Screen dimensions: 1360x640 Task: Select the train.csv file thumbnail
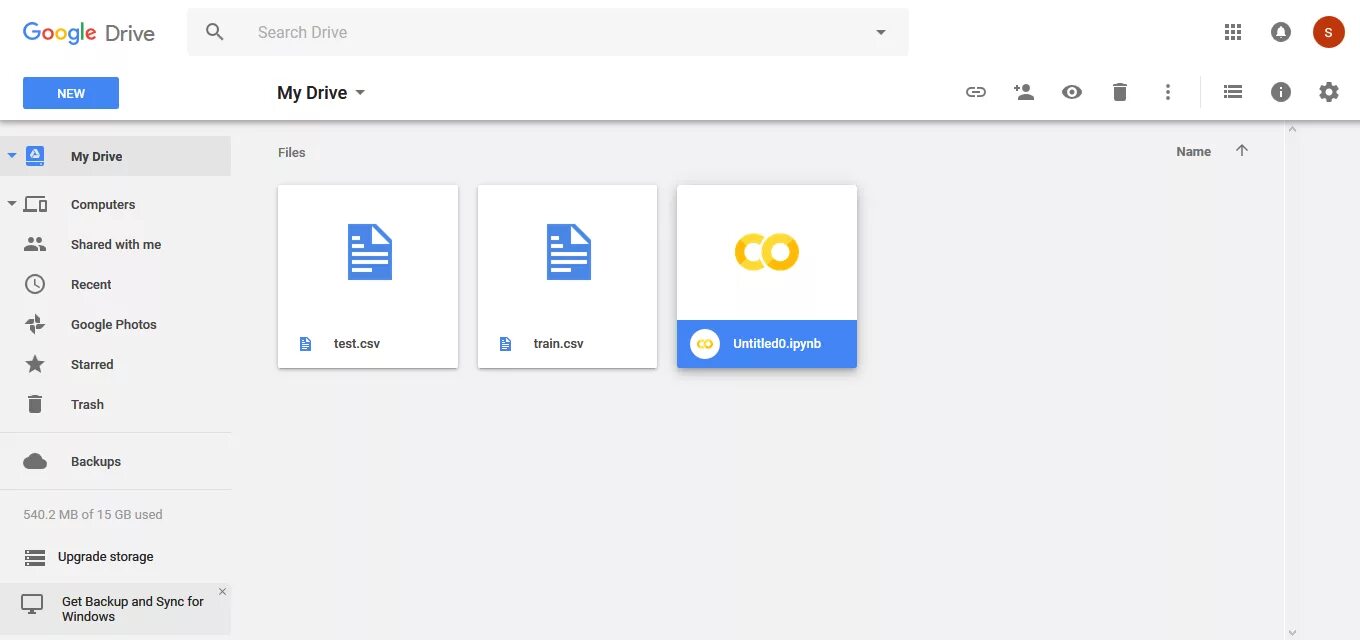[x=568, y=252]
